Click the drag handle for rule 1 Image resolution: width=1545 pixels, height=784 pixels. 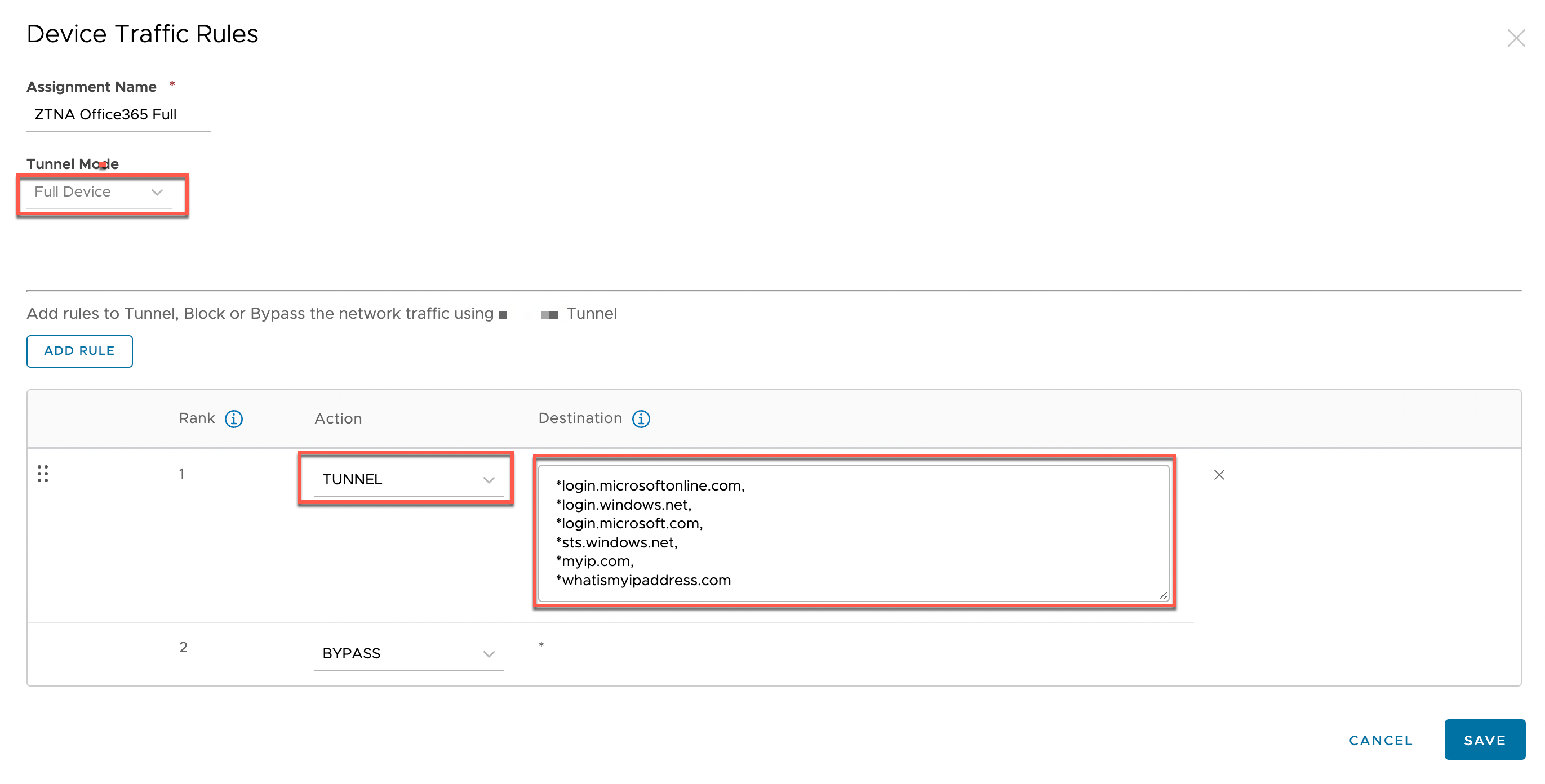tap(43, 474)
